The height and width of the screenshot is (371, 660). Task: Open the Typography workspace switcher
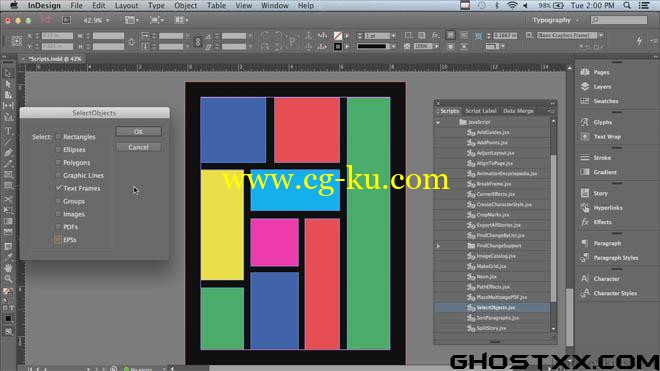pos(555,20)
